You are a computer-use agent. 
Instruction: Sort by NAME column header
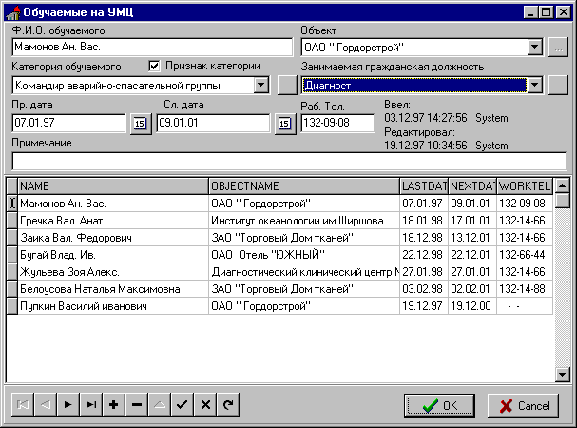(x=113, y=186)
